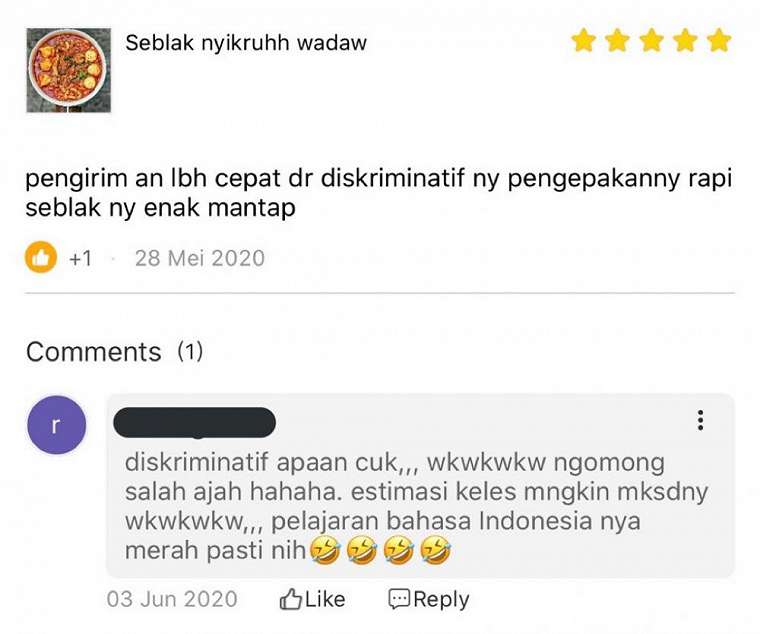
Task: Click the seblak product thumbnail image
Action: 68,70
